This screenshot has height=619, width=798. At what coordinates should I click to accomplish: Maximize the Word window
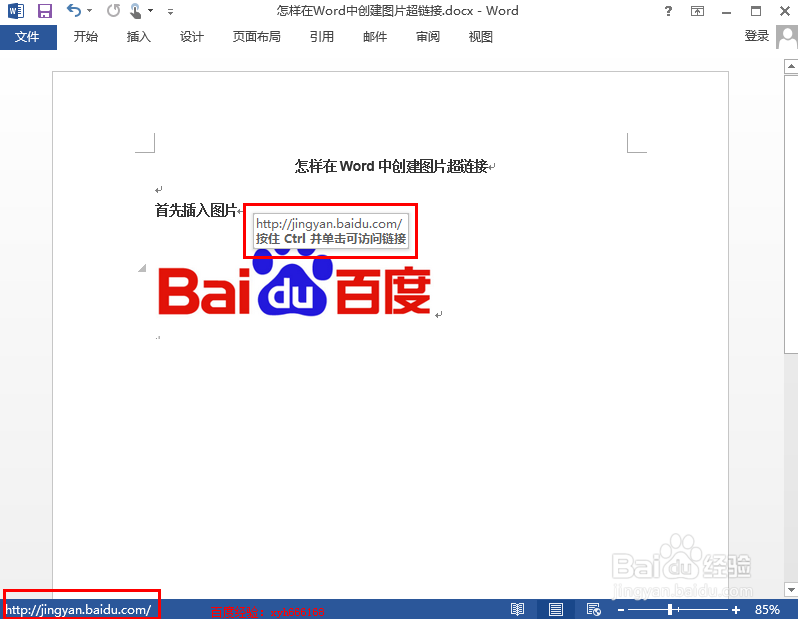click(x=756, y=11)
